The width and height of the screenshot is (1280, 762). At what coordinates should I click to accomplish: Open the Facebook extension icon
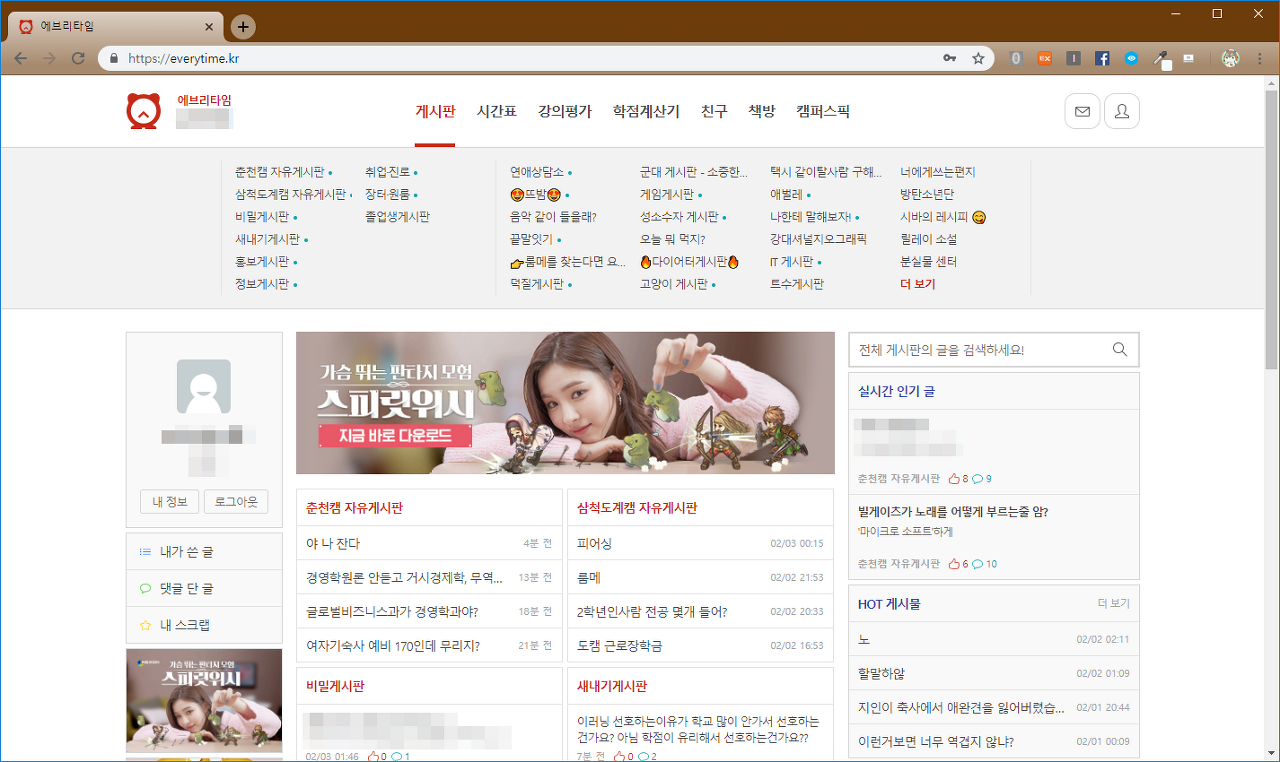coord(1102,58)
